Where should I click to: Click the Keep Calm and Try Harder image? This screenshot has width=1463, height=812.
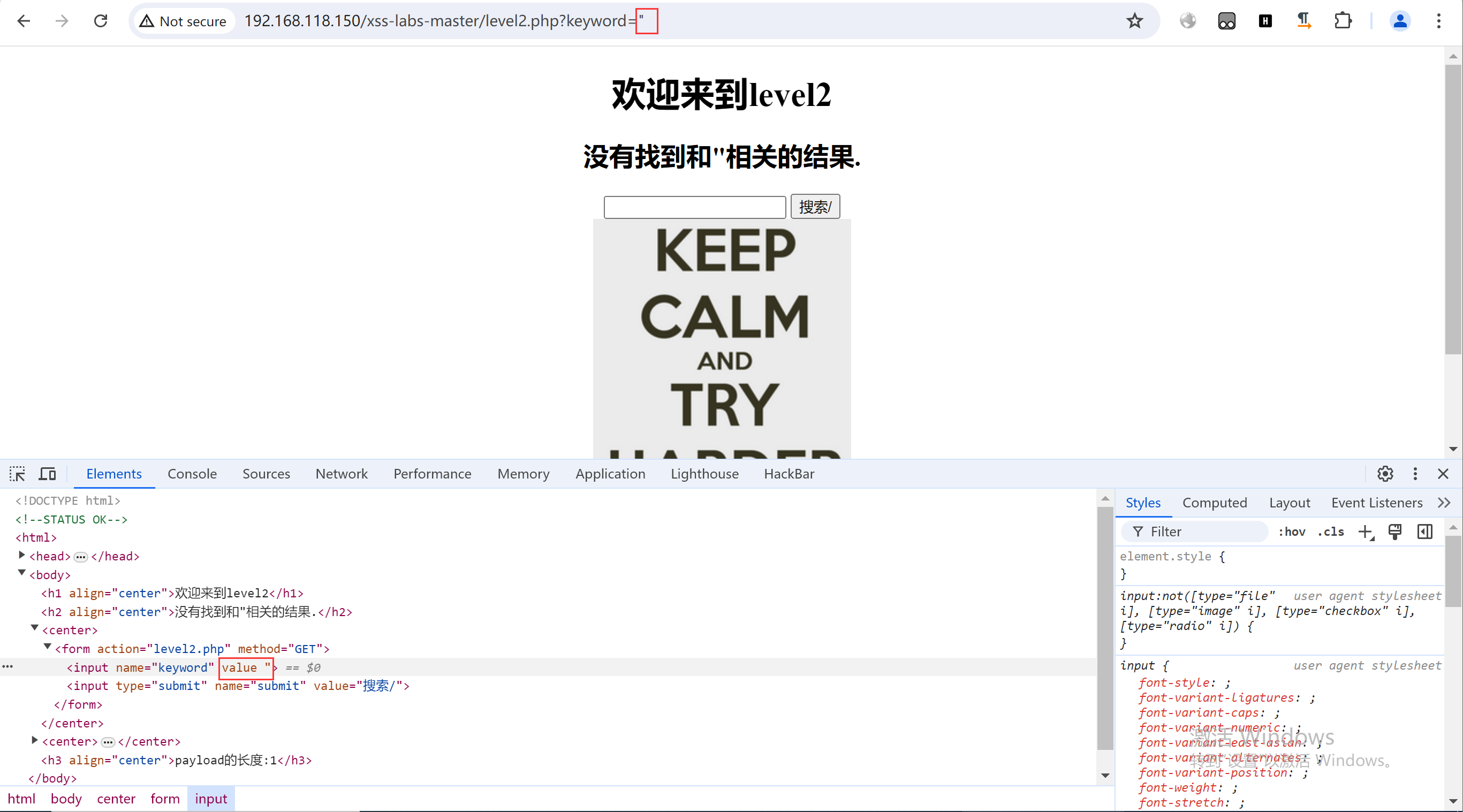722,339
